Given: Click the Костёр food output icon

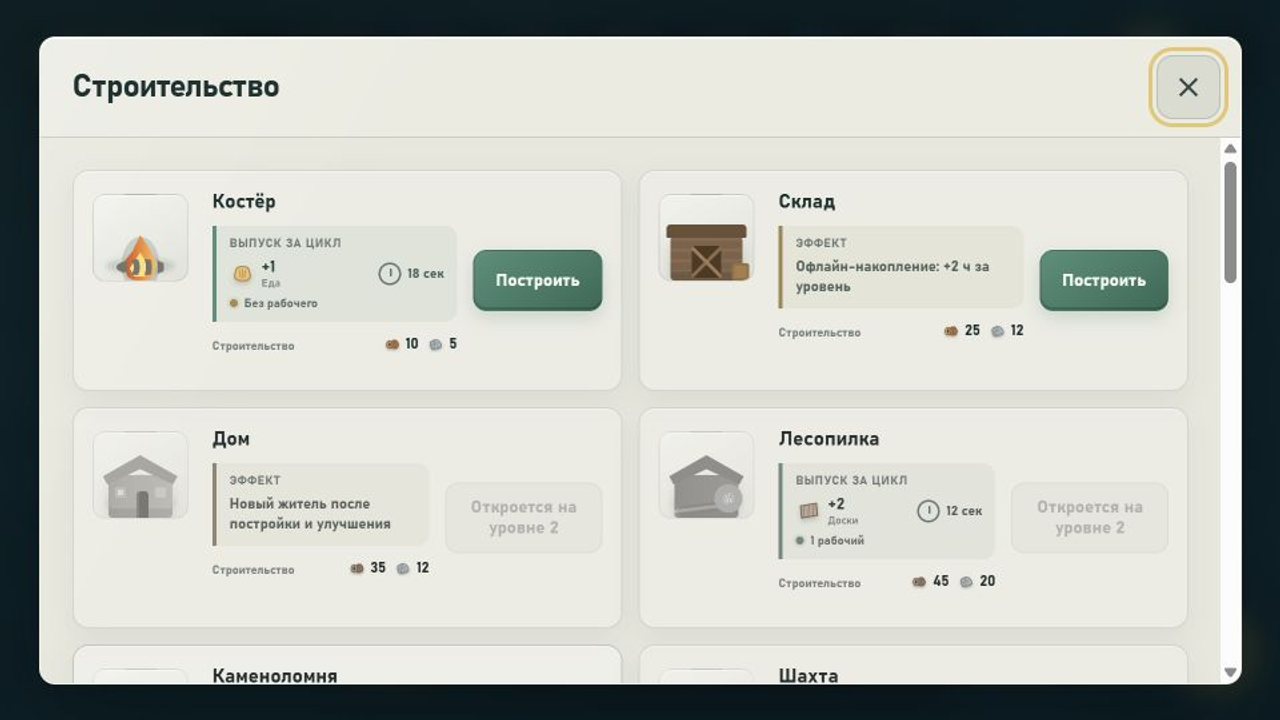Looking at the screenshot, I should click(242, 273).
